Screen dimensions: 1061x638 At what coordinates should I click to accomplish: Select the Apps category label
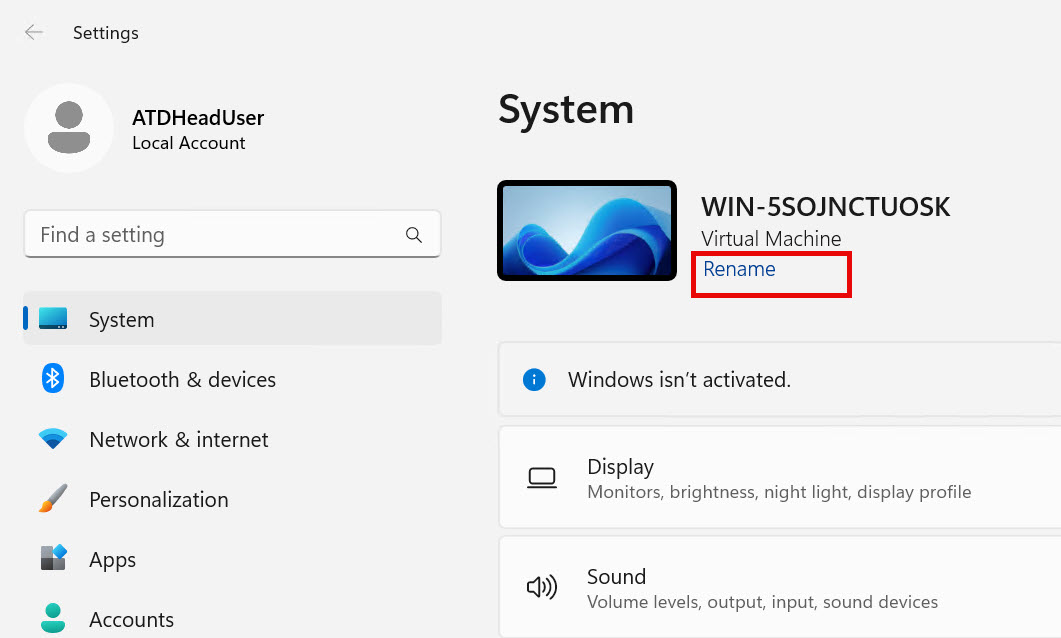pyautogui.click(x=112, y=560)
